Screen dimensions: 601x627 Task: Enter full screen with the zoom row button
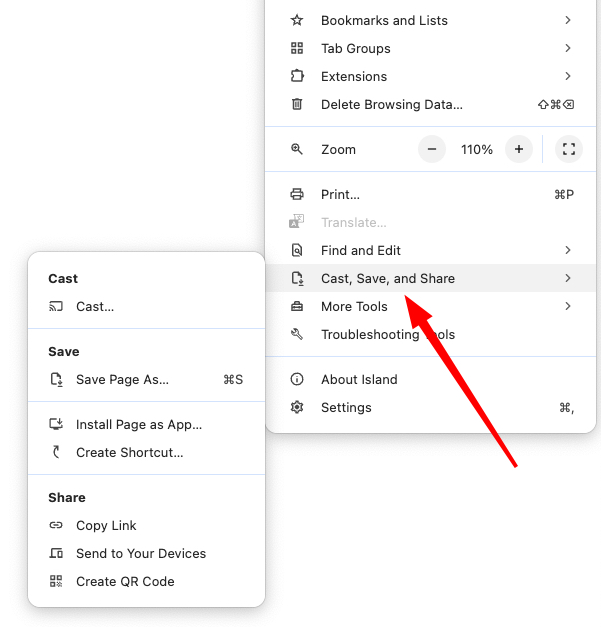[569, 149]
